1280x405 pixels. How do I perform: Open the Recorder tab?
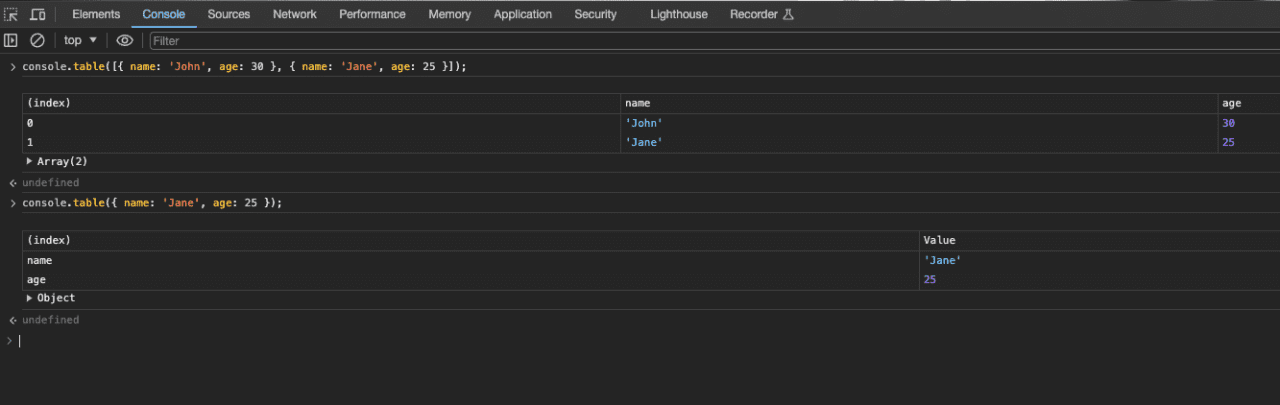[x=761, y=14]
